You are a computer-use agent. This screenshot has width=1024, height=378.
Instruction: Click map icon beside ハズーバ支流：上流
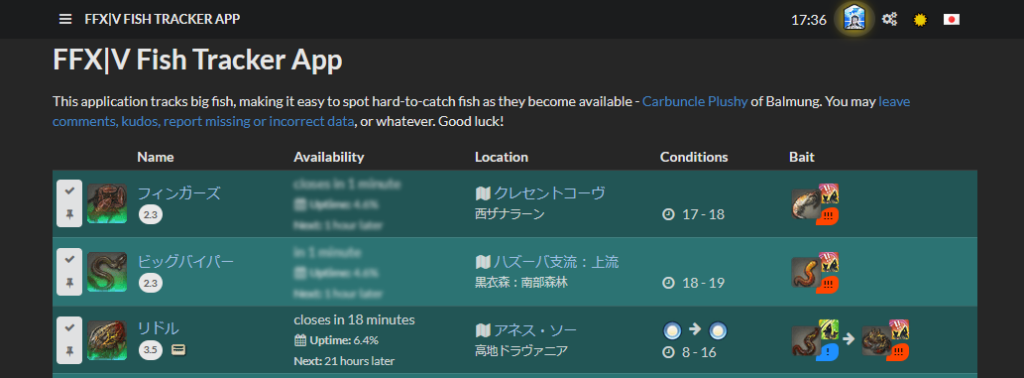pos(483,263)
